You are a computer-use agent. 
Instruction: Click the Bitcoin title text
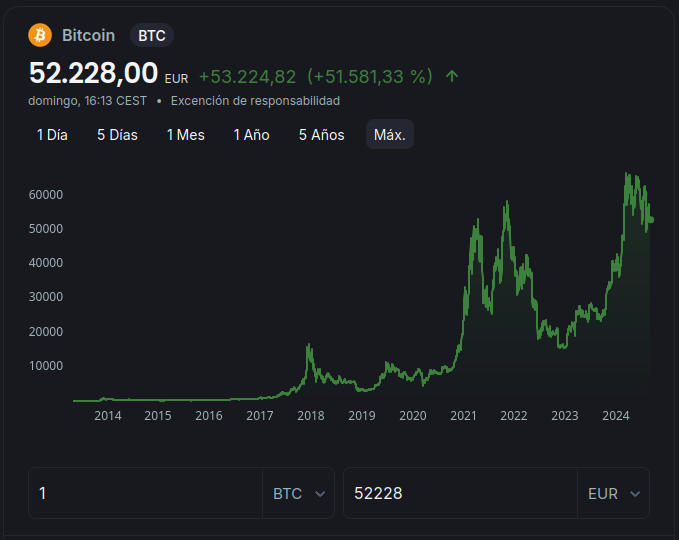coord(88,35)
